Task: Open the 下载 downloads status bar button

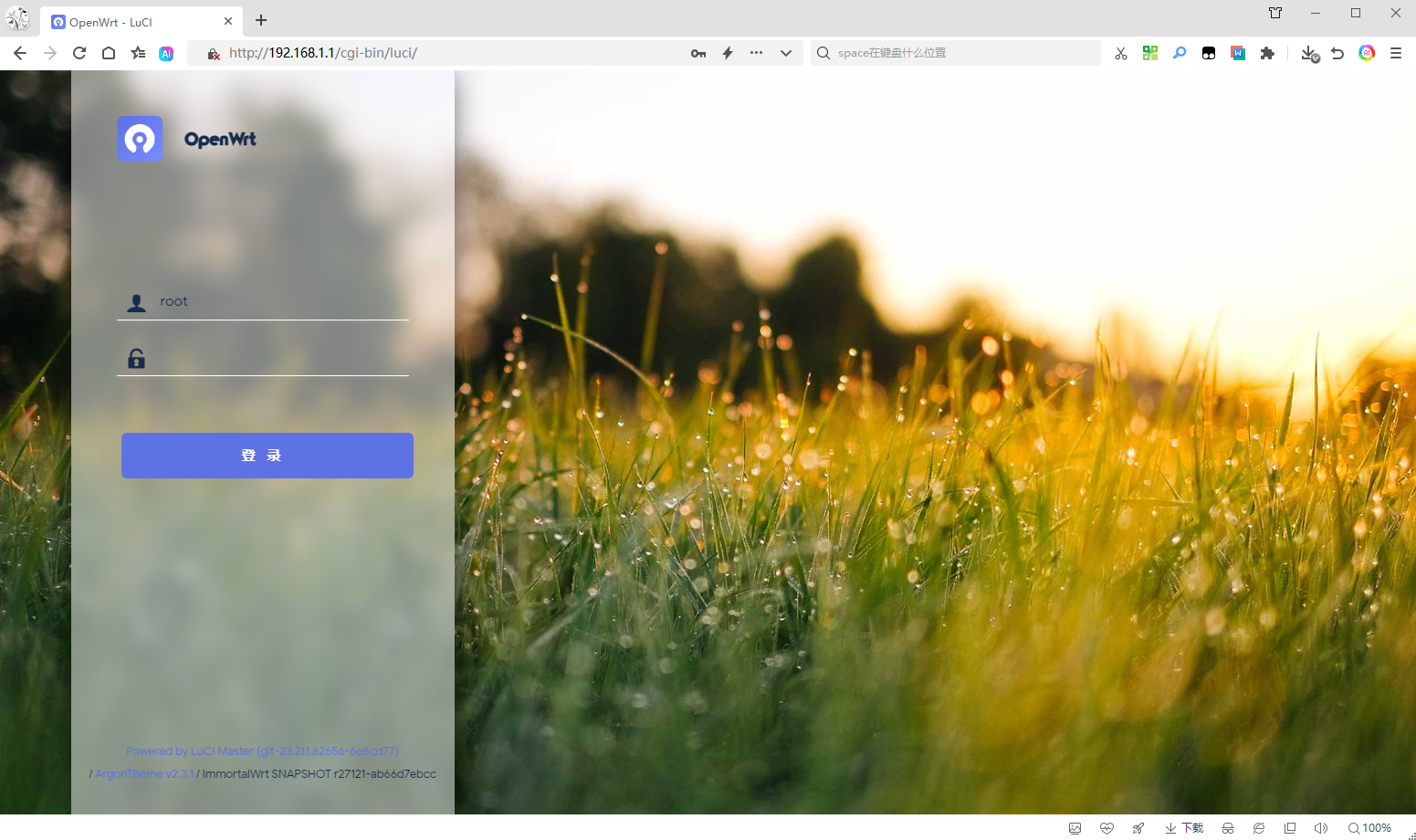Action: [1184, 828]
